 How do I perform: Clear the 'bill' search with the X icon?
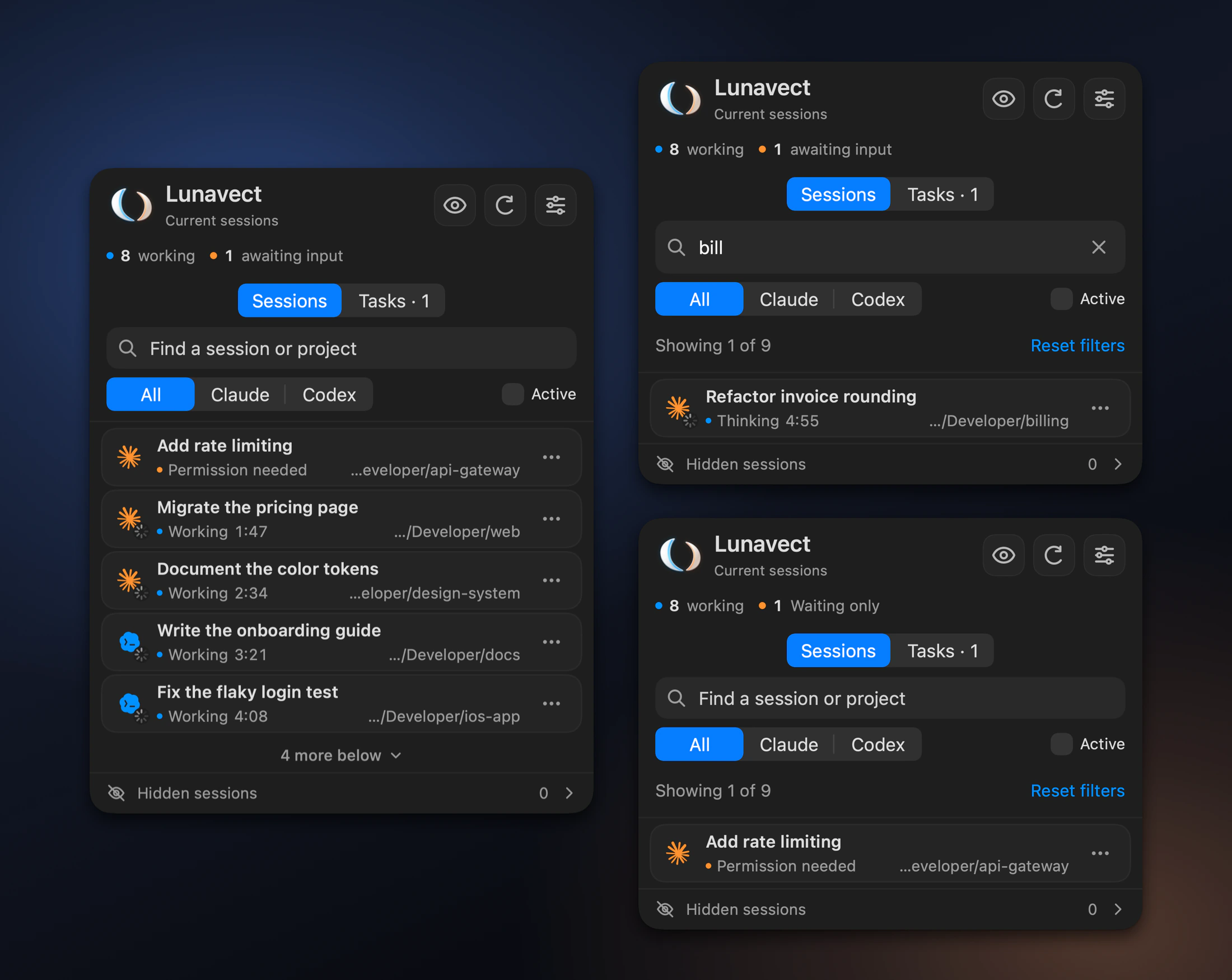(1098, 248)
